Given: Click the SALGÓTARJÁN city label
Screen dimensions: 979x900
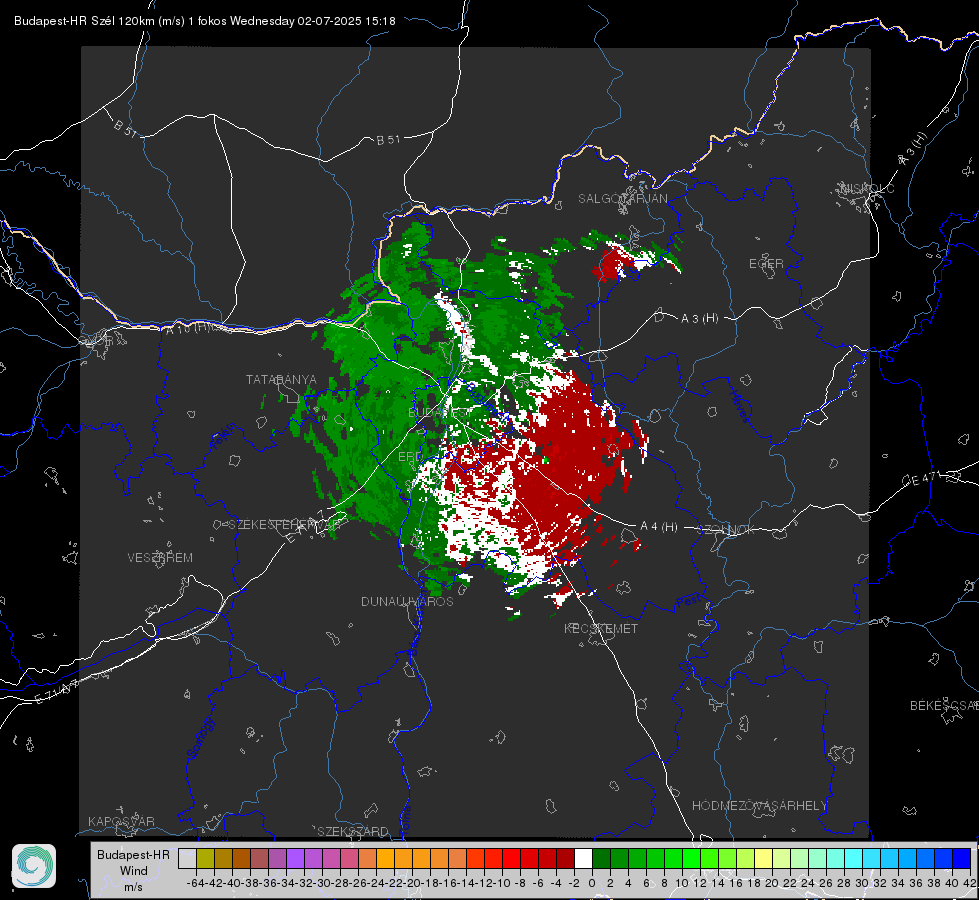Looking at the screenshot, I should pyautogui.click(x=622, y=199).
